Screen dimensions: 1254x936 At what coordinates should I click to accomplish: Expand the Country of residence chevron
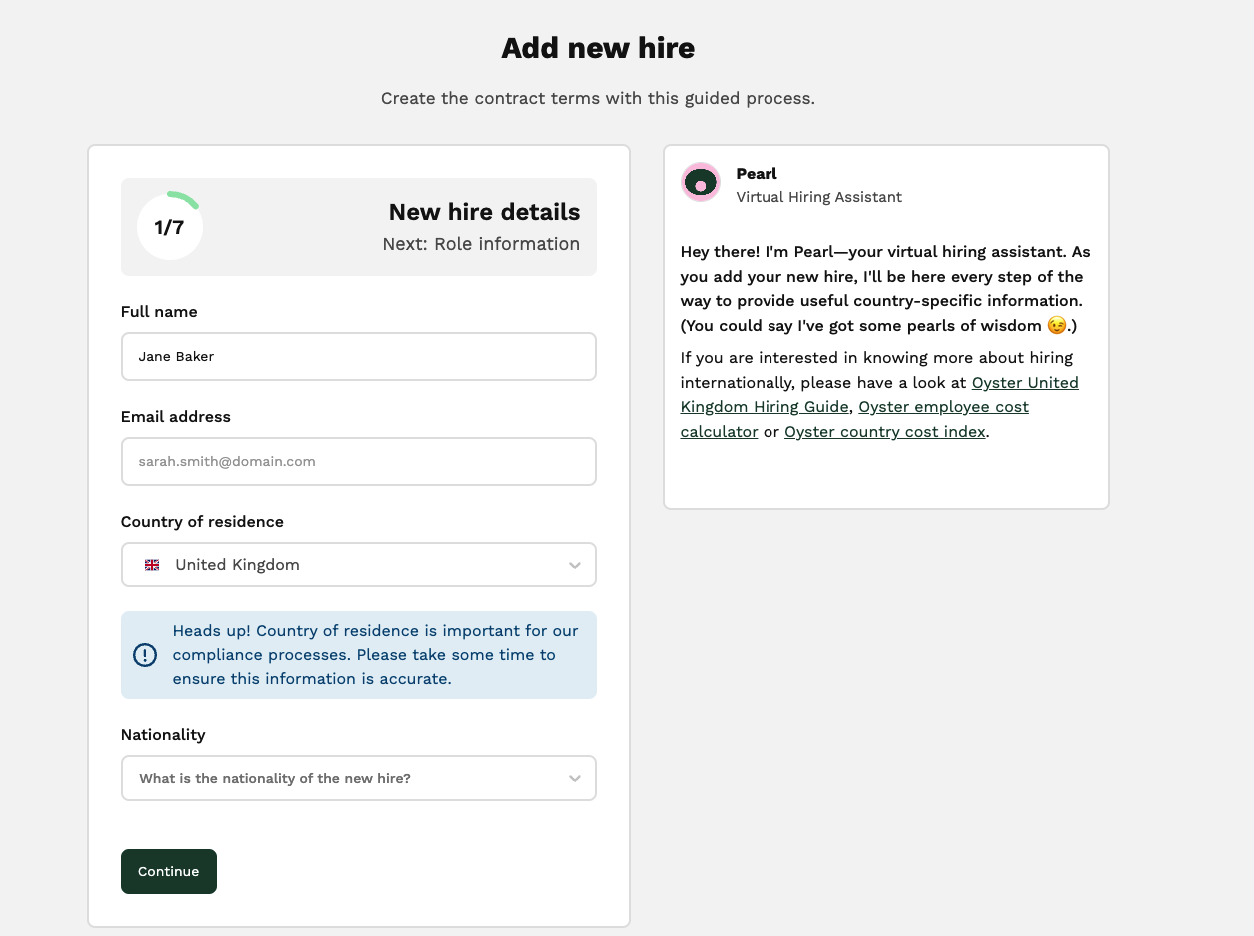pyautogui.click(x=575, y=565)
